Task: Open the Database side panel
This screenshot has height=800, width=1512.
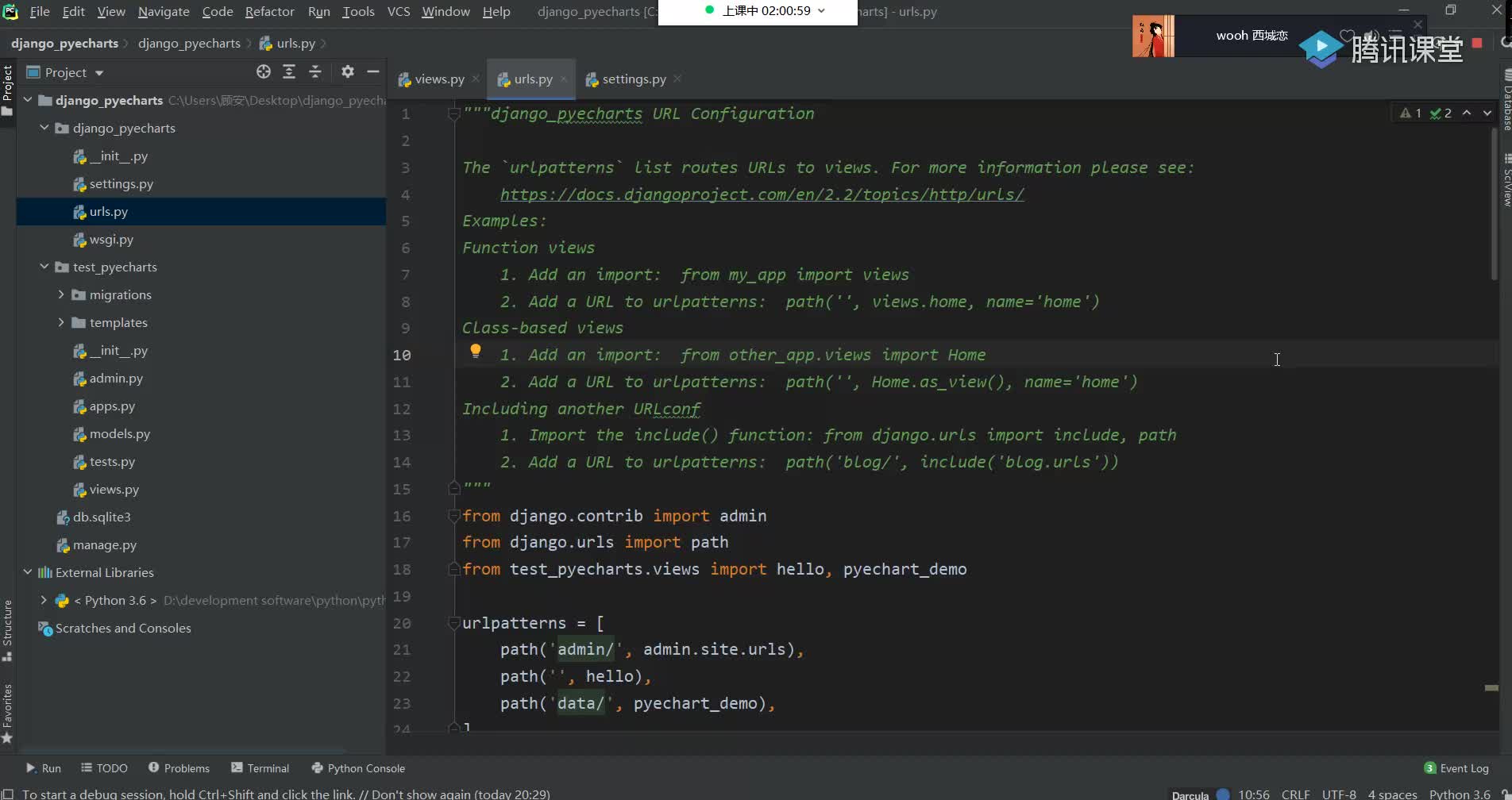Action: coord(1506,101)
